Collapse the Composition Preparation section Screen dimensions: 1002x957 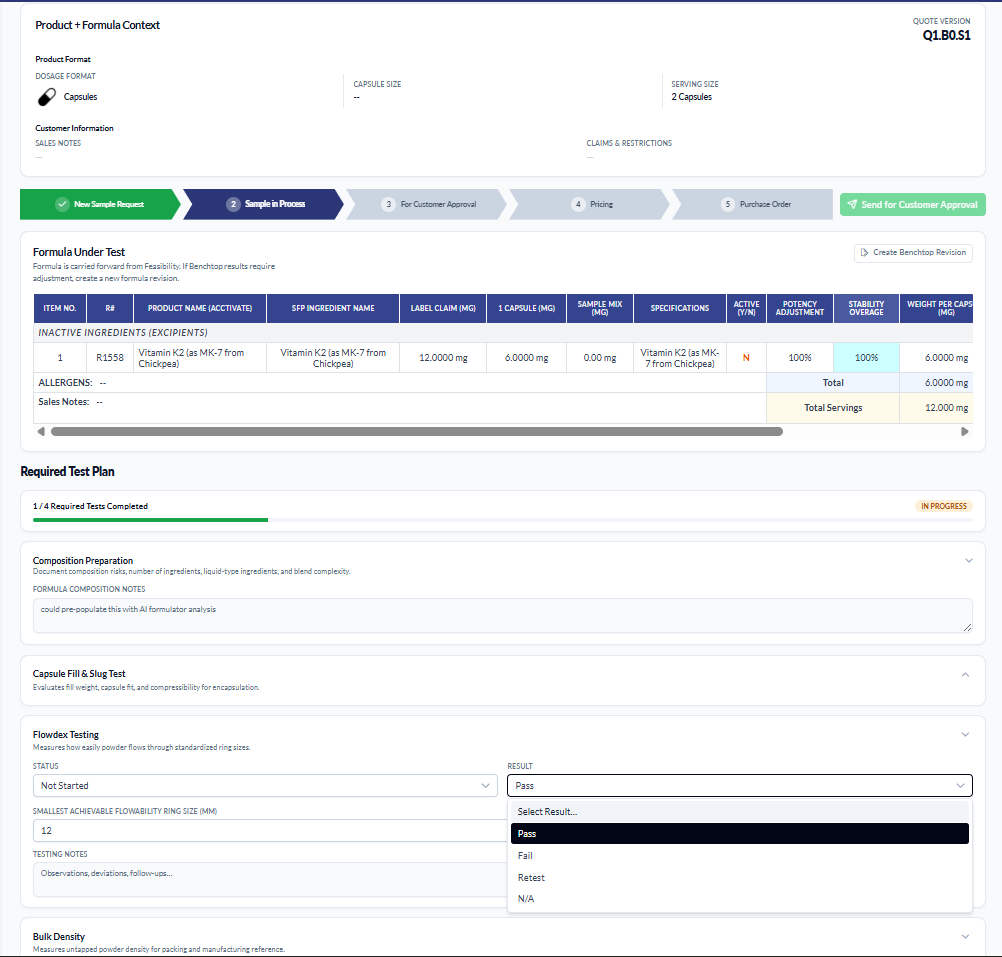(969, 560)
